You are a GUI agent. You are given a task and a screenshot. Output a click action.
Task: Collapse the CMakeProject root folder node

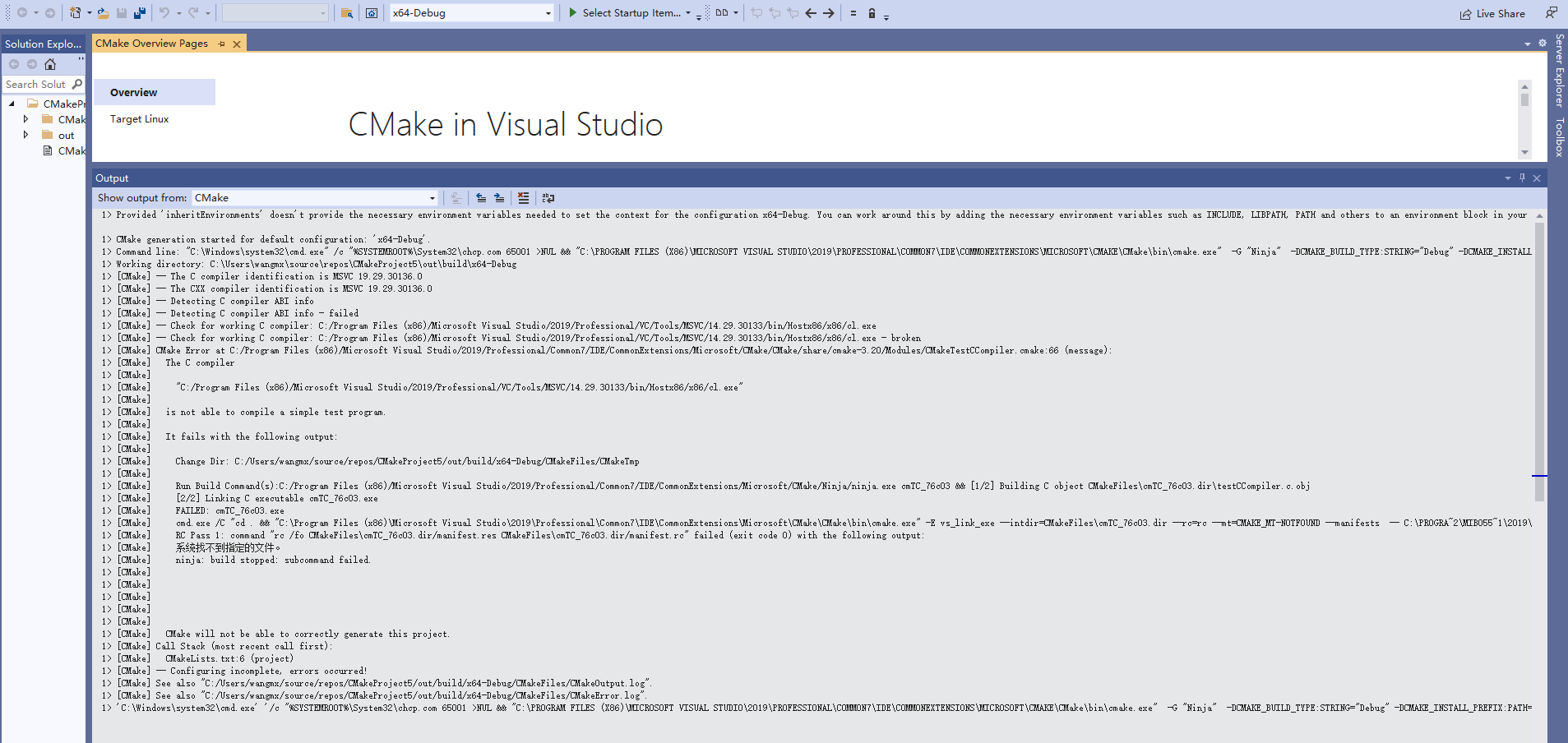[12, 104]
